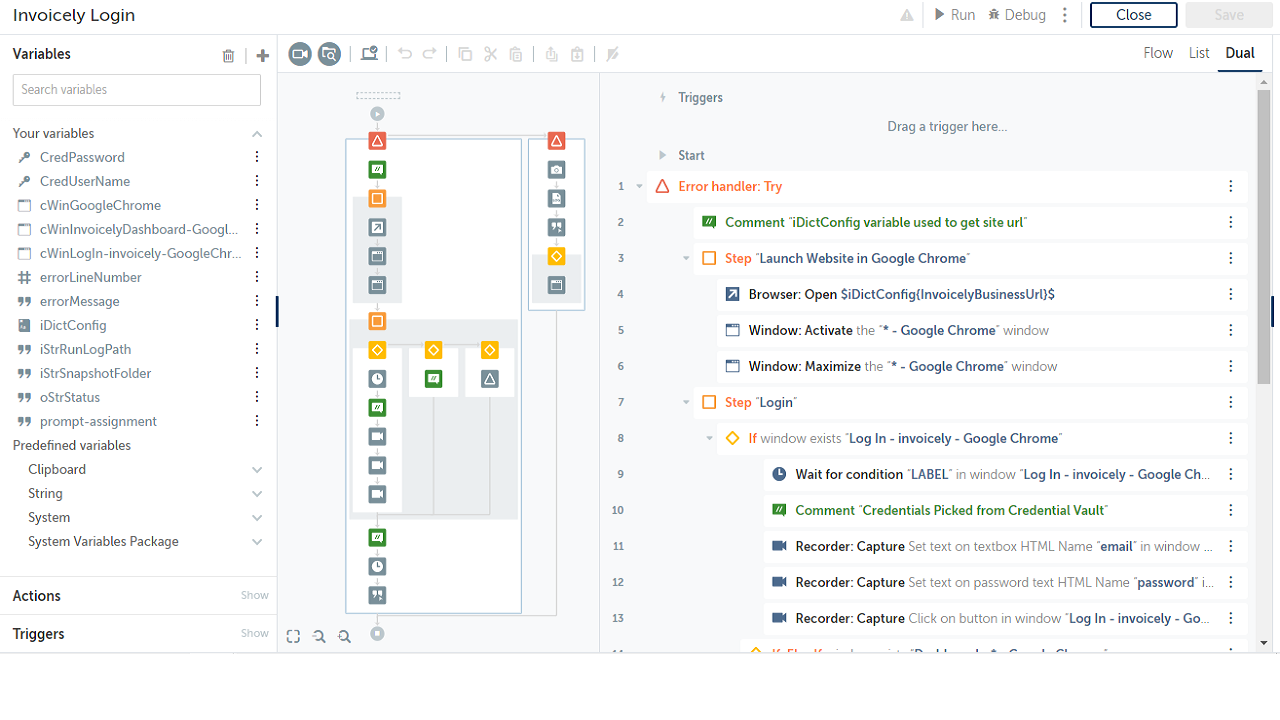
Task: Zoom in the flow diagram
Action: (x=319, y=636)
